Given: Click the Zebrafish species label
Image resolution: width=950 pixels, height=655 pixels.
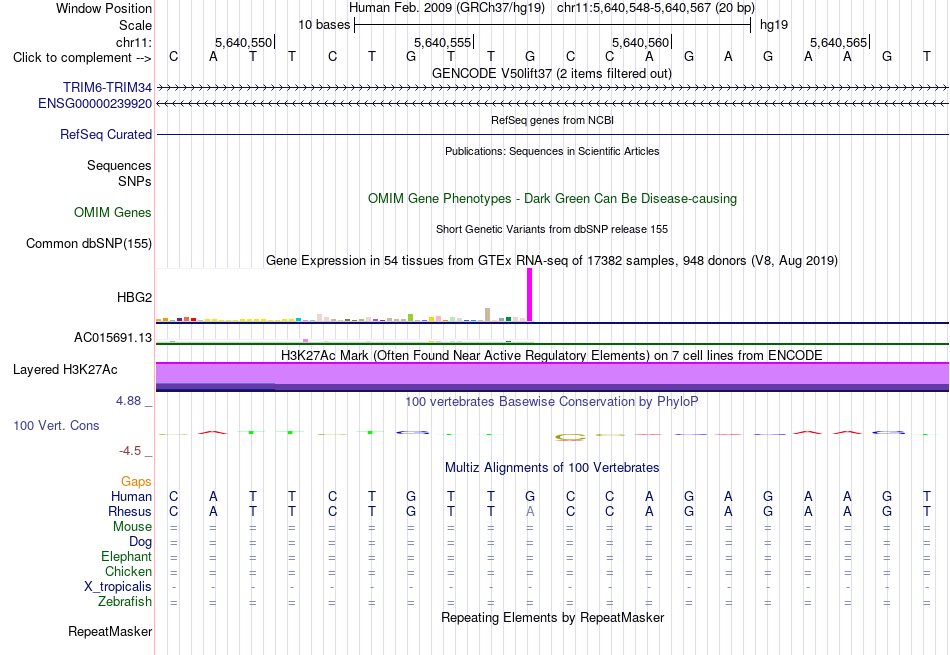Looking at the screenshot, I should (x=125, y=602).
